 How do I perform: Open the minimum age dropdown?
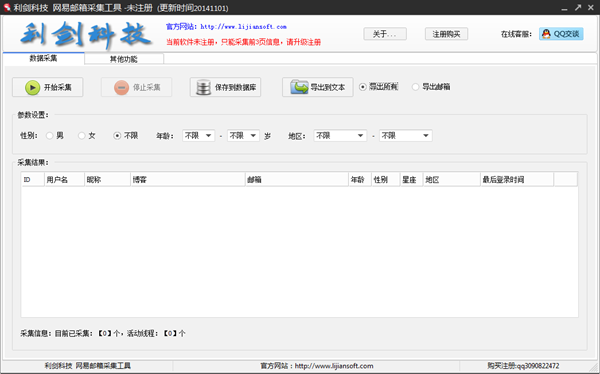point(198,136)
